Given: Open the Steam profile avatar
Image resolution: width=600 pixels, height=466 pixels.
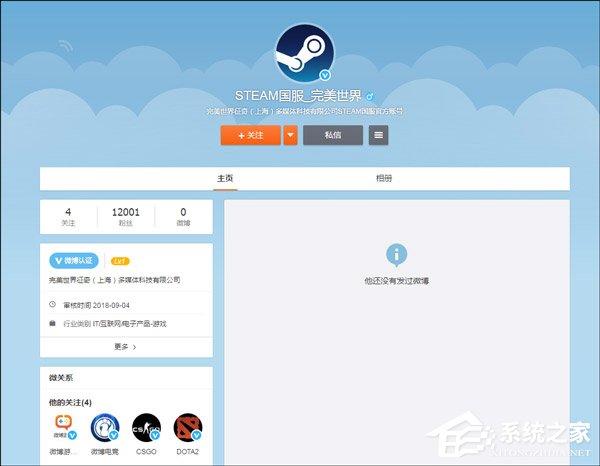Looking at the screenshot, I should click(x=305, y=53).
